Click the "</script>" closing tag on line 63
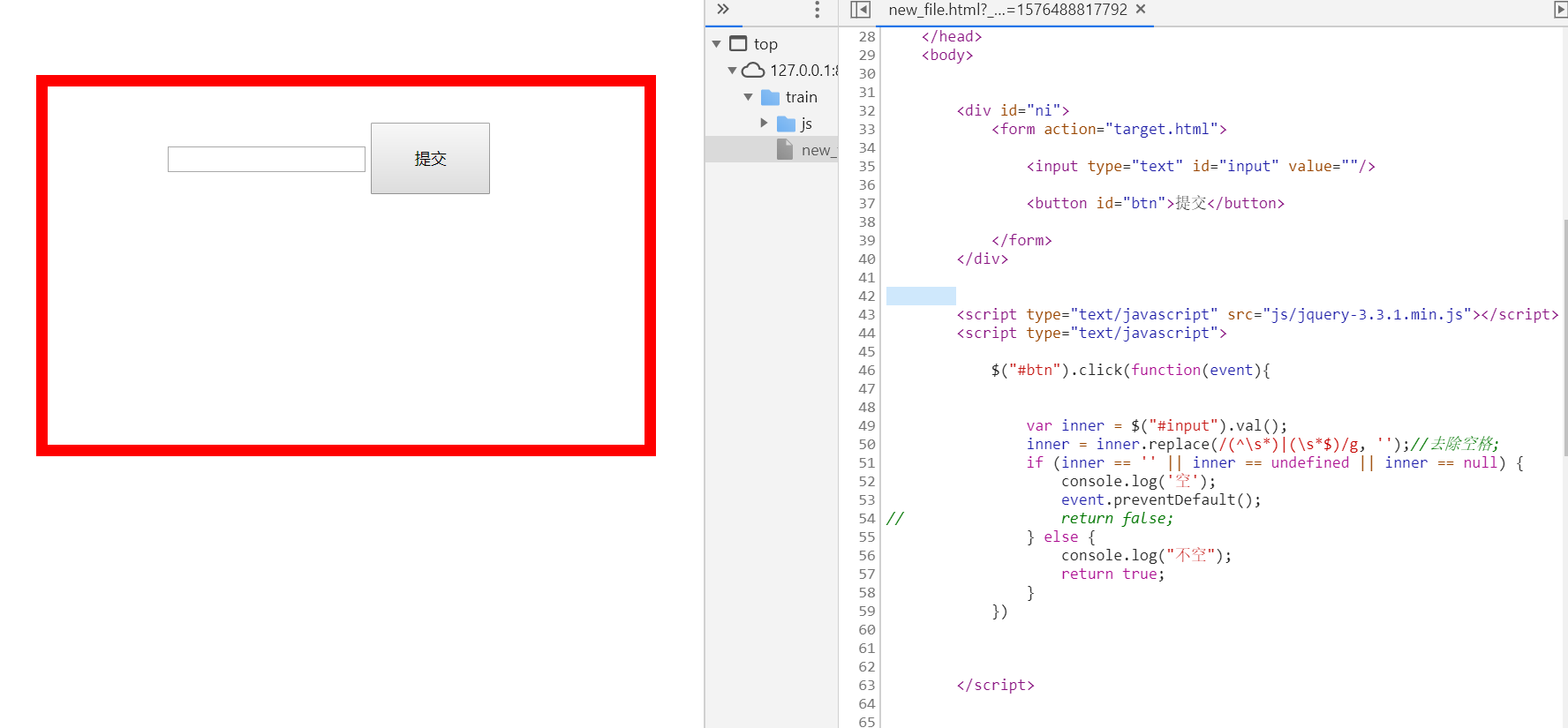Viewport: 1568px width, 728px height. pos(995,686)
